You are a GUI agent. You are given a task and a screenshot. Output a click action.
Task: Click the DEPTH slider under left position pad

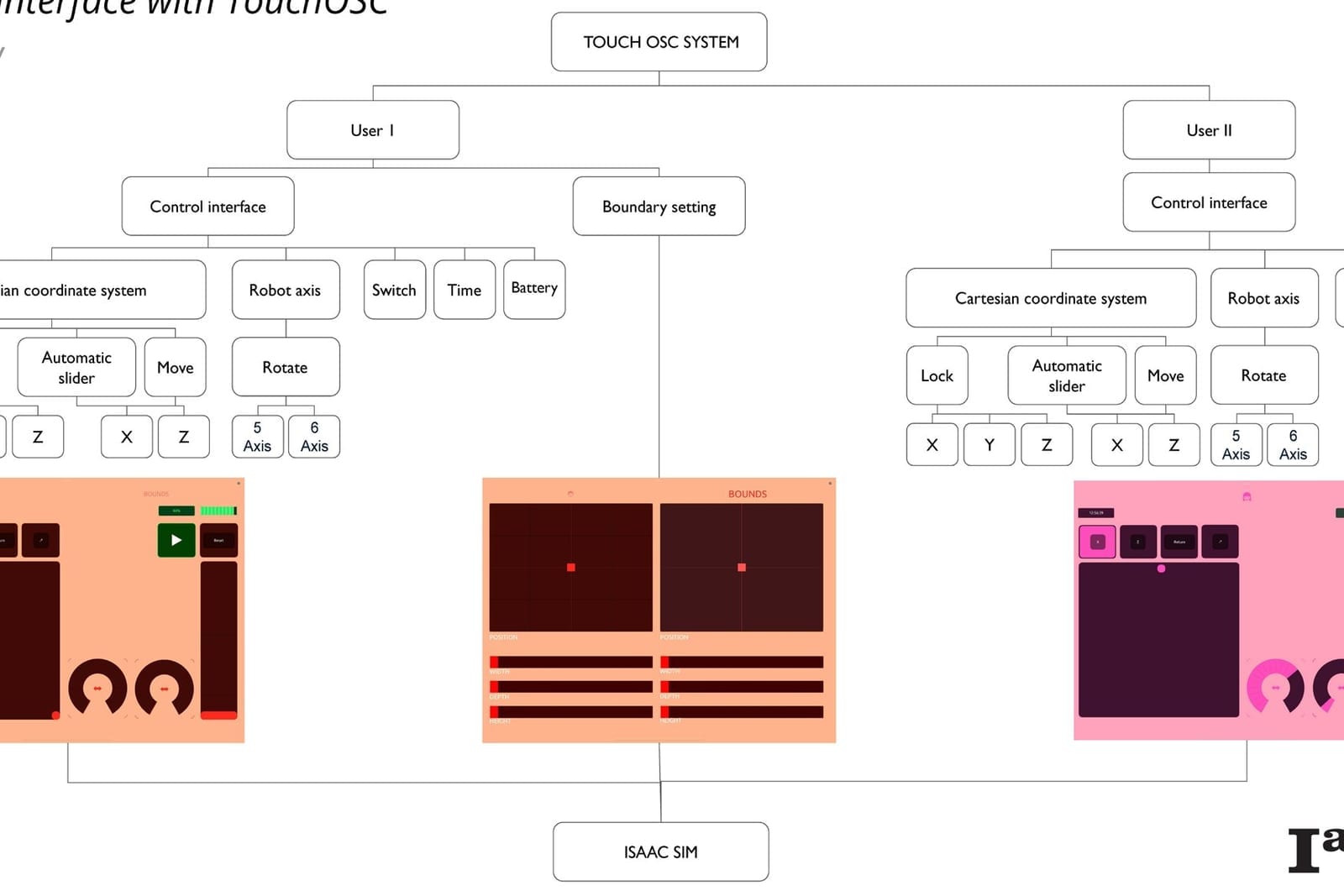click(x=571, y=687)
